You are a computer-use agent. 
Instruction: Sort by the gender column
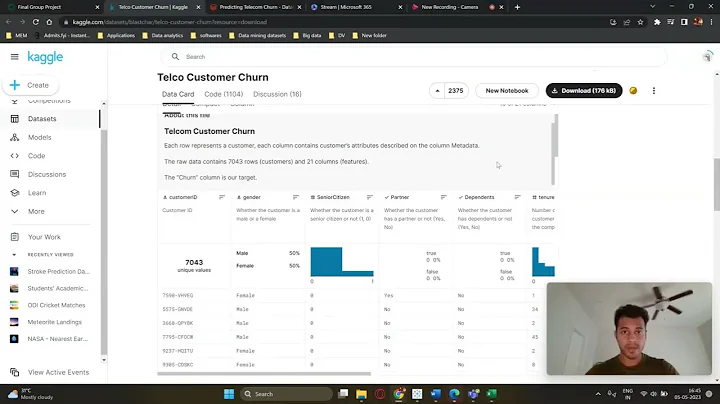pos(296,197)
